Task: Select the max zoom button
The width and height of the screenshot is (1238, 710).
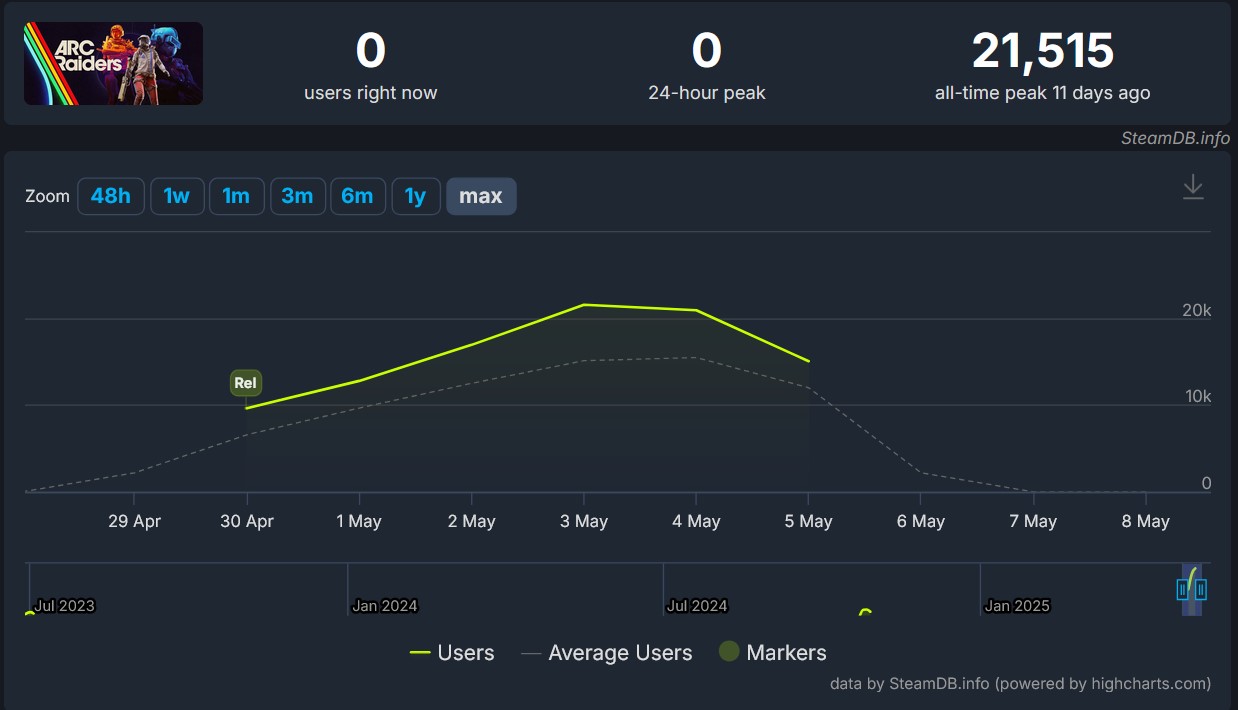Action: click(x=481, y=196)
